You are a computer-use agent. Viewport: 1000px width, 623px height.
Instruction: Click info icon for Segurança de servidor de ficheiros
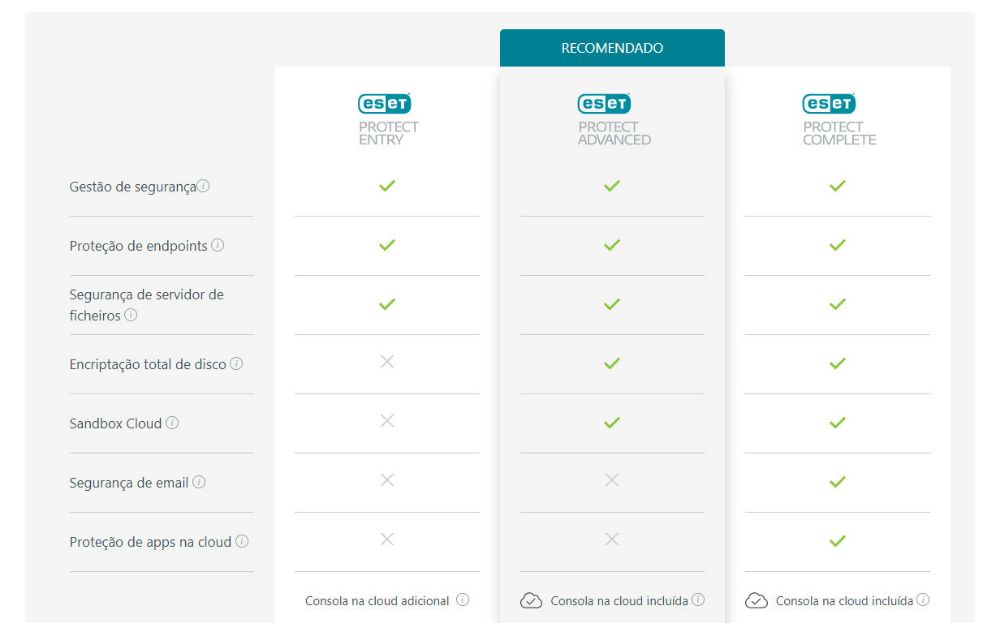[131, 315]
